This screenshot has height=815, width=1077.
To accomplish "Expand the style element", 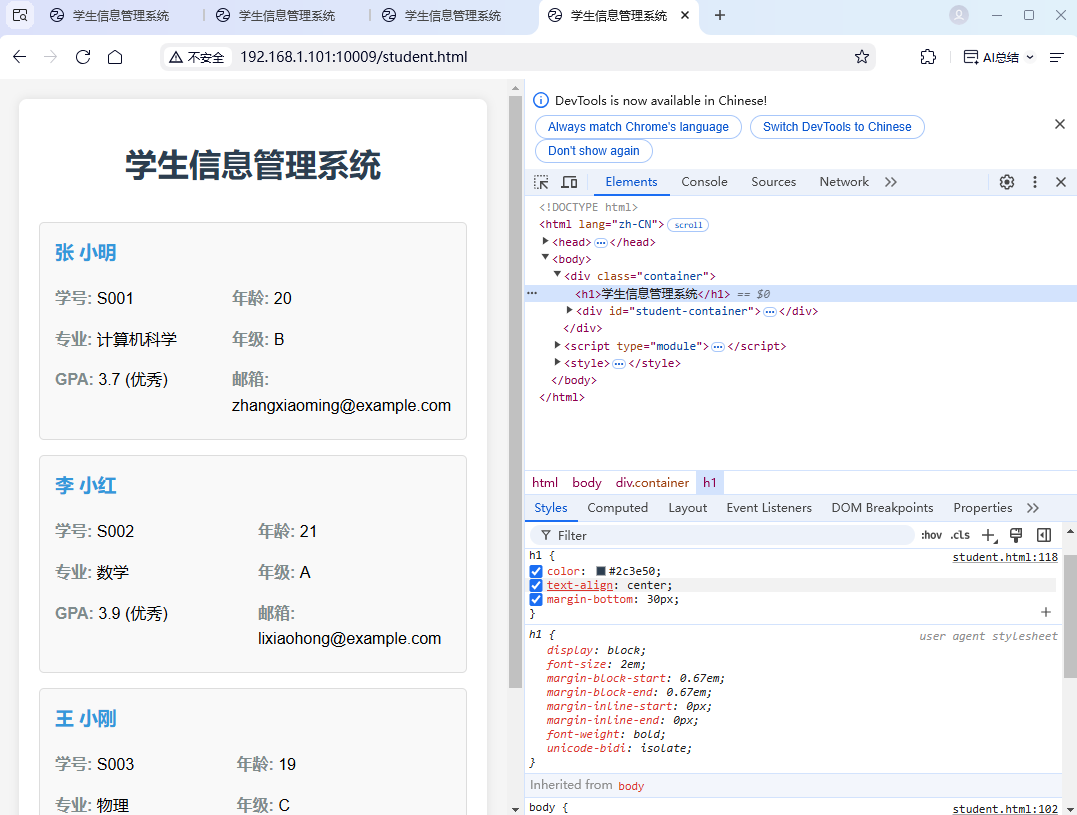I will tap(558, 362).
